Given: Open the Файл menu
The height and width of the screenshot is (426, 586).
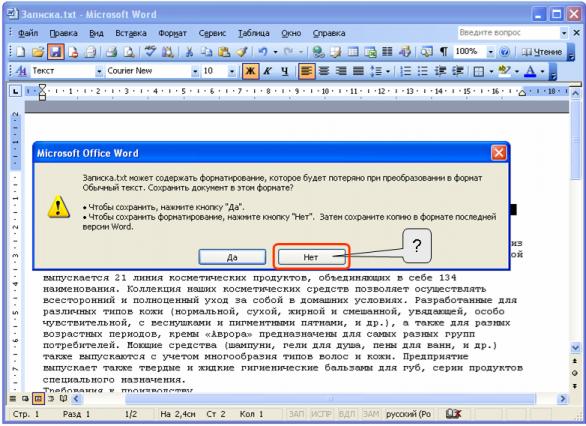Looking at the screenshot, I should 28,33.
